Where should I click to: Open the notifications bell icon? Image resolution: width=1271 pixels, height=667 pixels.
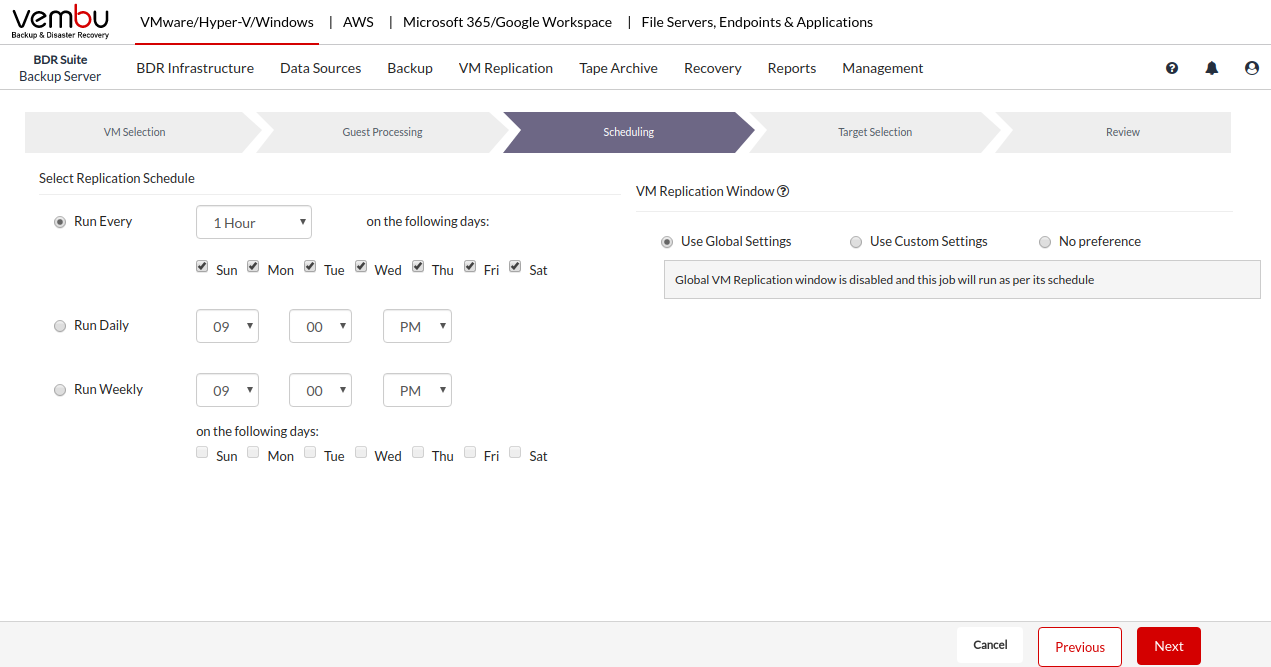click(1212, 68)
